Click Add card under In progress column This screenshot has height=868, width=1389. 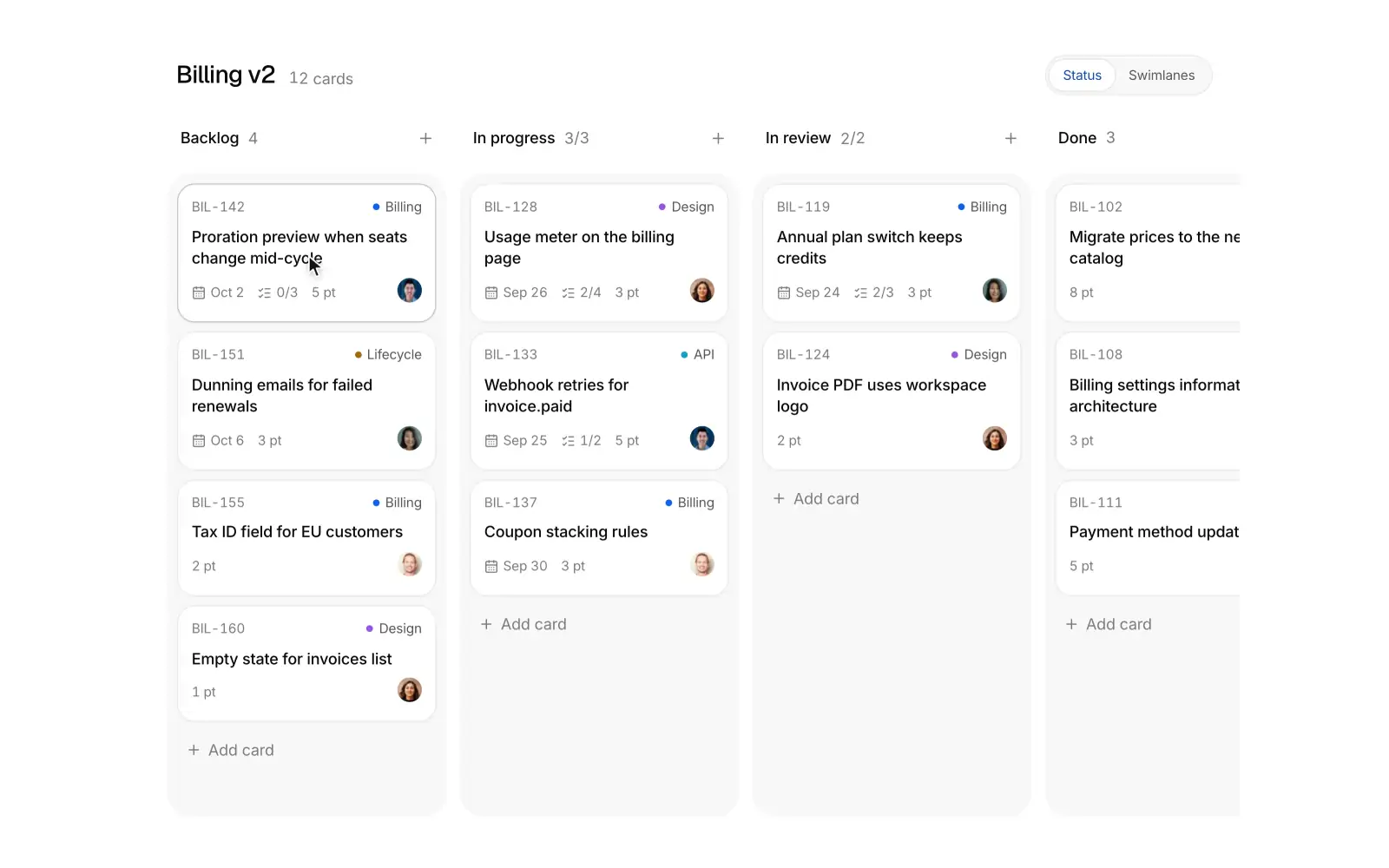point(523,624)
